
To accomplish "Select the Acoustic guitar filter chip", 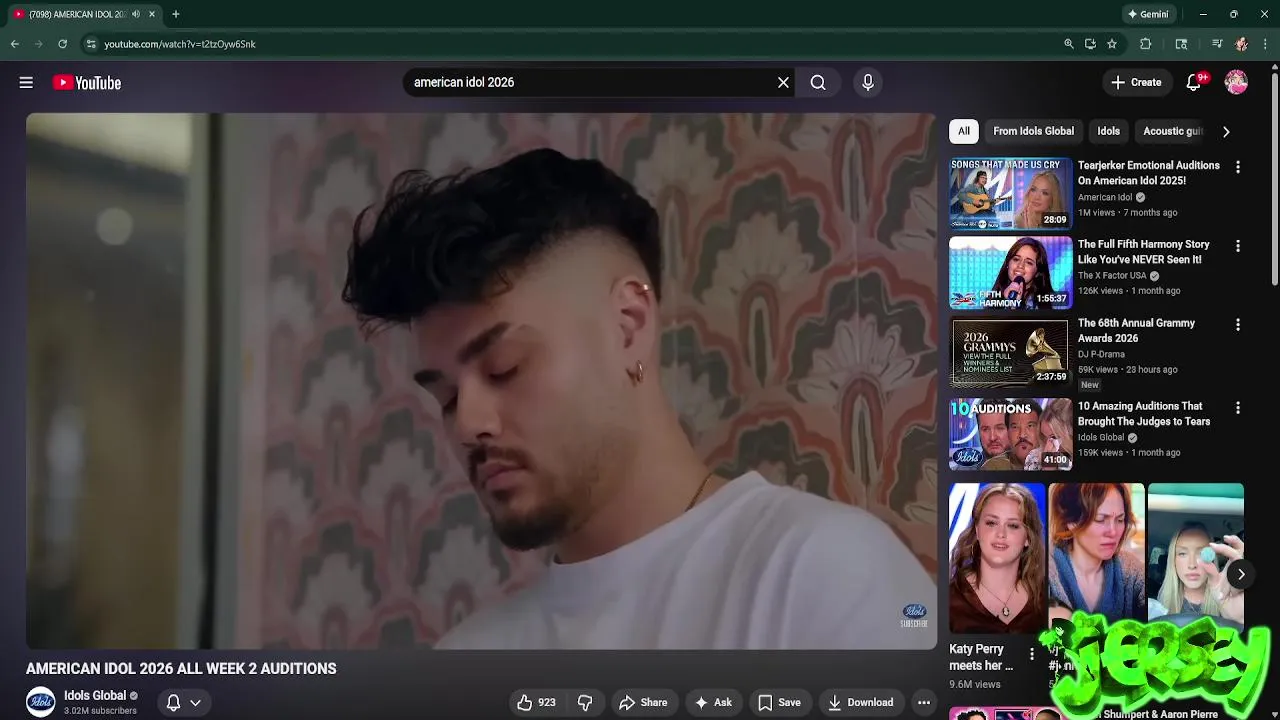I will click(x=1172, y=131).
